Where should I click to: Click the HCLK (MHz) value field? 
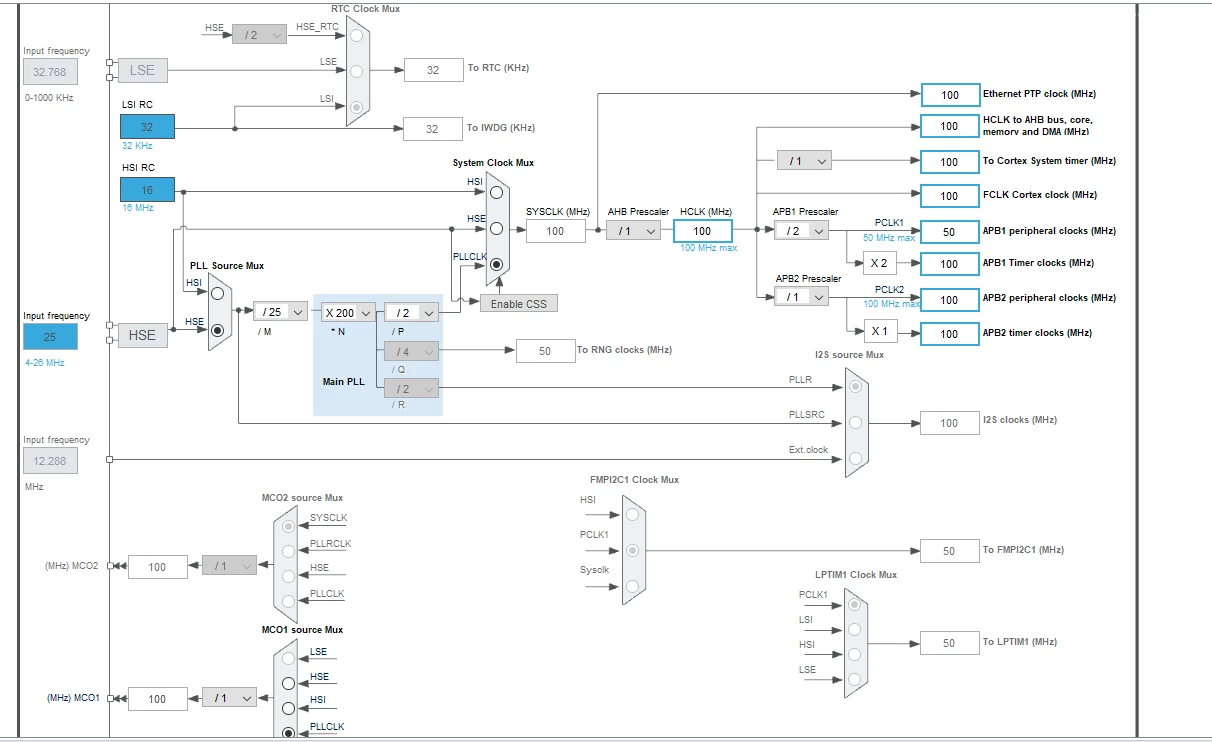[x=703, y=231]
